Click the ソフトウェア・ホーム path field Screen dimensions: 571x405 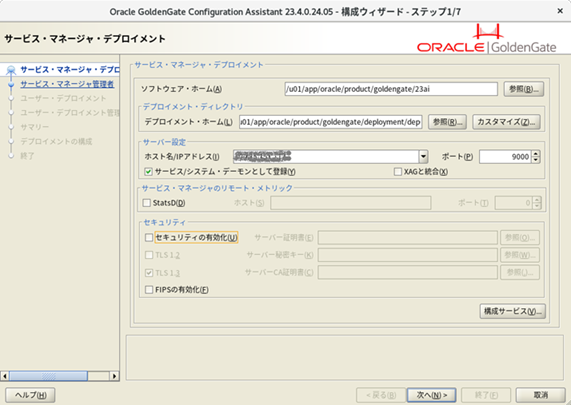coord(391,89)
